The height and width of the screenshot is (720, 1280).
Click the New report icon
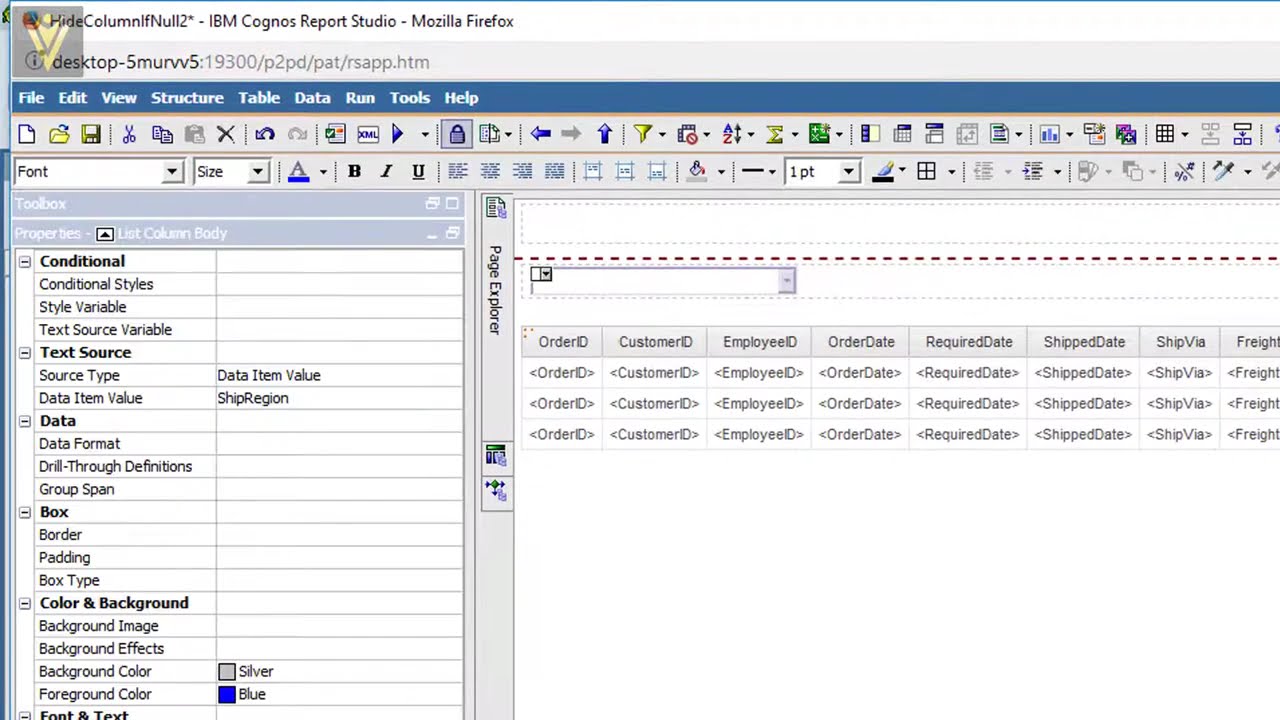(x=27, y=134)
